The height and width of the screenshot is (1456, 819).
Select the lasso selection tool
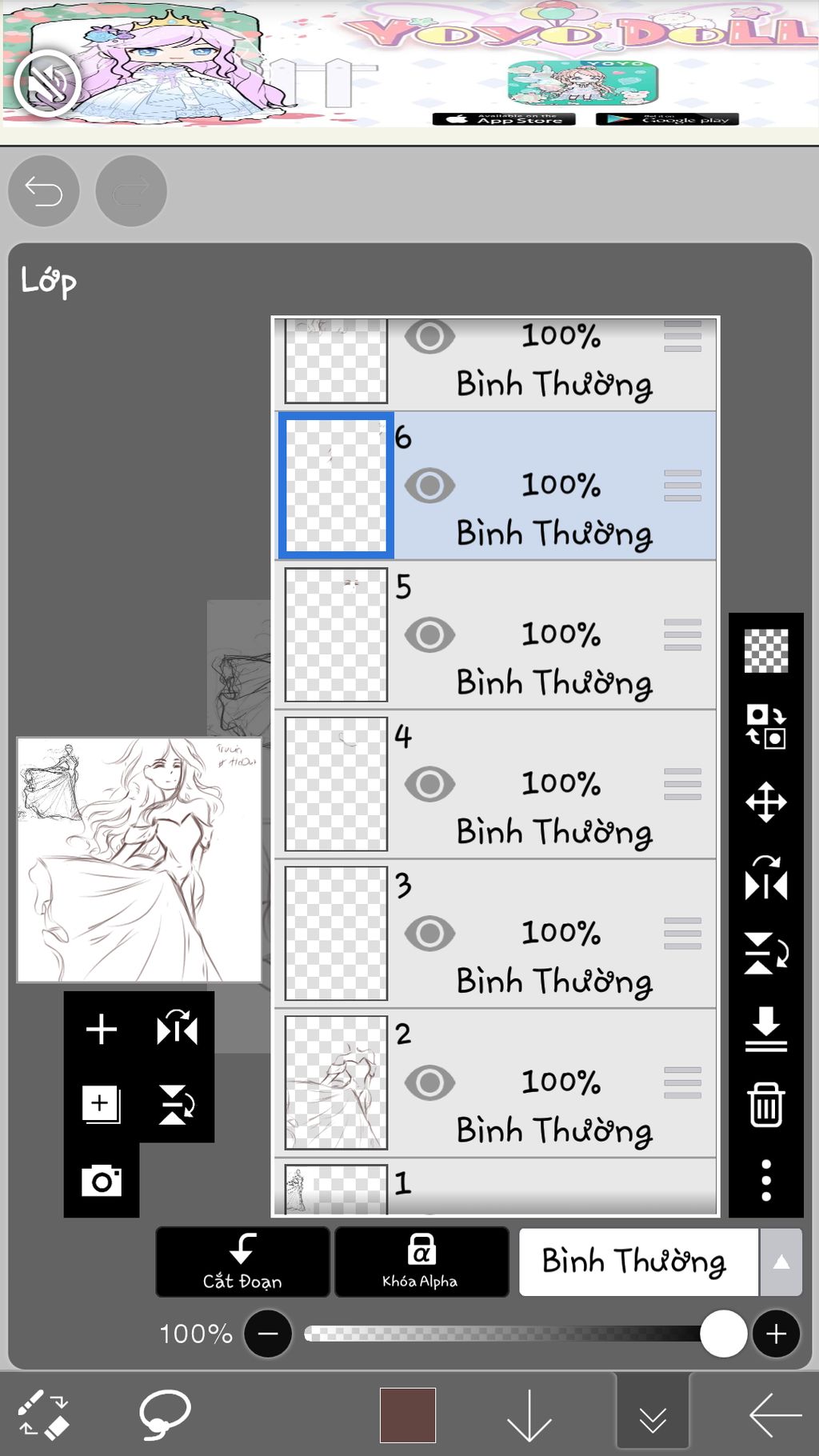165,1414
